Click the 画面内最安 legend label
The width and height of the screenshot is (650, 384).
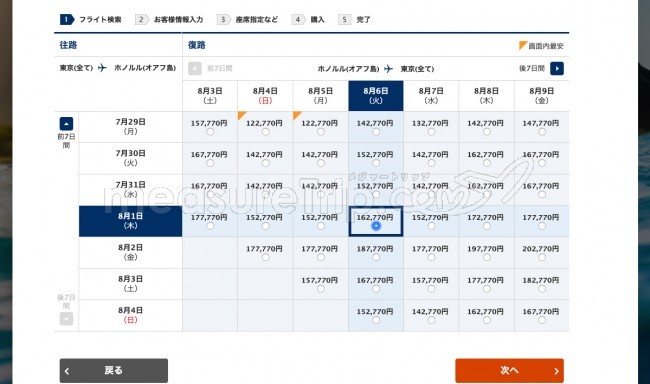tap(546, 46)
